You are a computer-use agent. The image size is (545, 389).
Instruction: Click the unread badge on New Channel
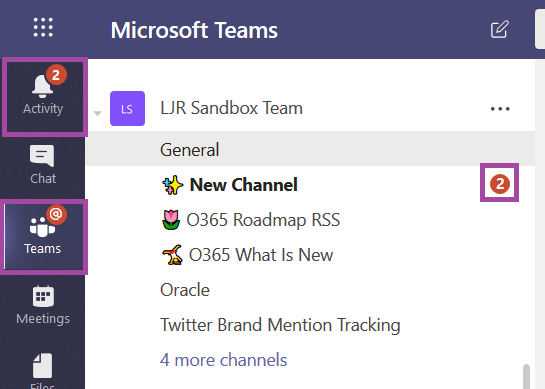(500, 184)
